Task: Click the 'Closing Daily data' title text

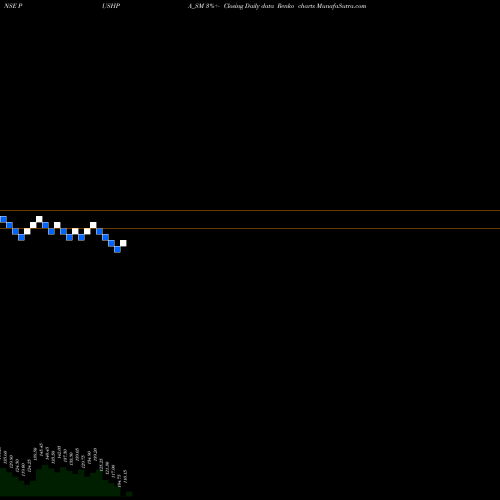Action: 249,6
